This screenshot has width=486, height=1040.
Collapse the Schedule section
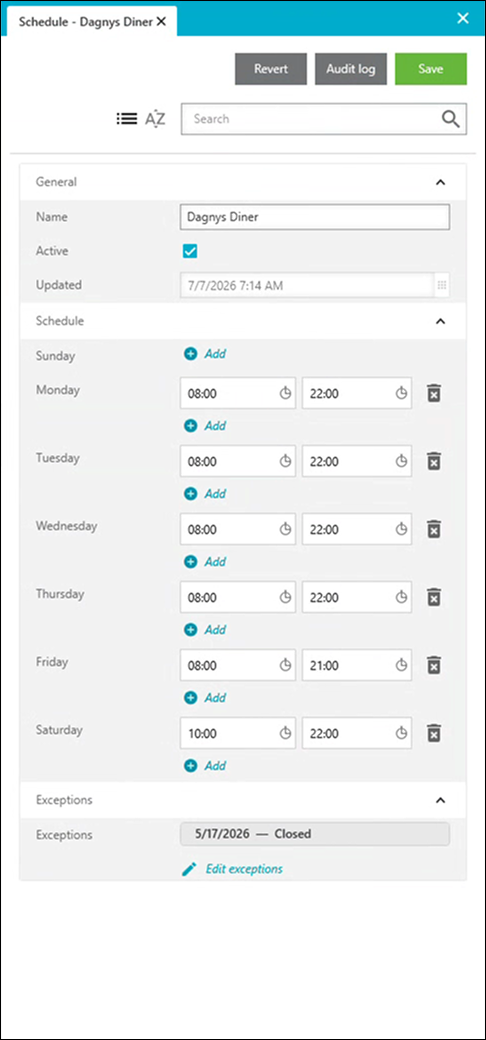[440, 321]
